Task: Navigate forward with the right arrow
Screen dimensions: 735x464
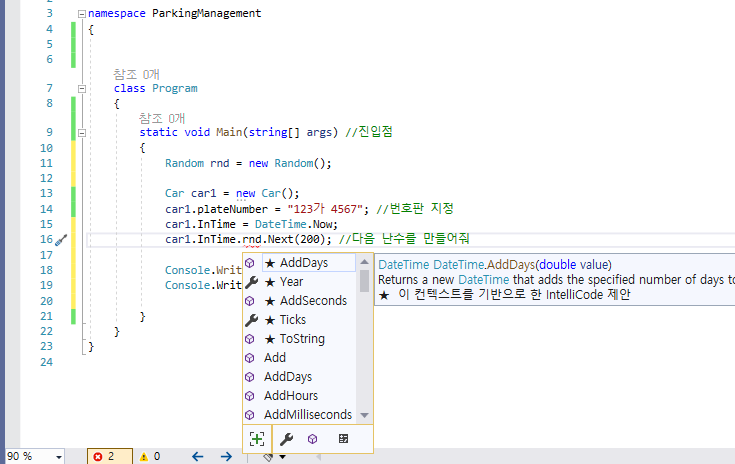Action: tap(226, 457)
